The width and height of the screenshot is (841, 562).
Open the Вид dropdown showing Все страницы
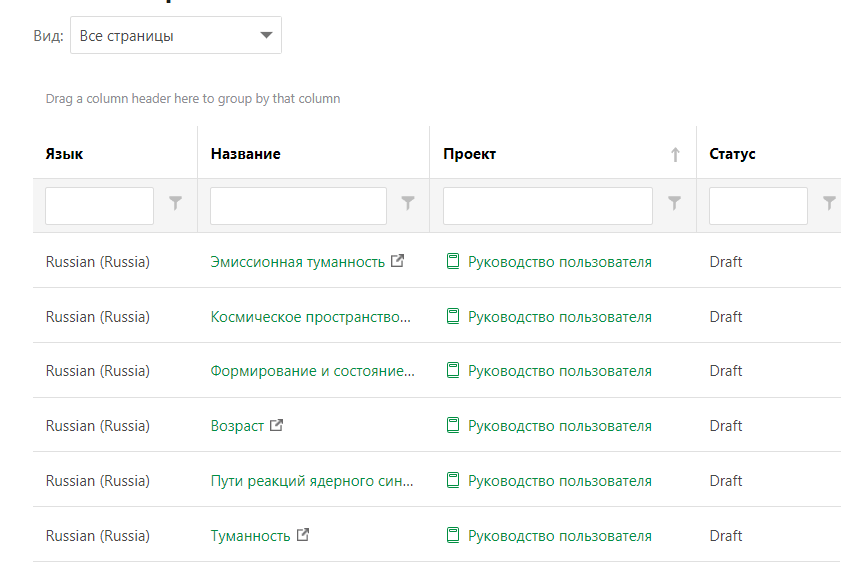click(176, 36)
